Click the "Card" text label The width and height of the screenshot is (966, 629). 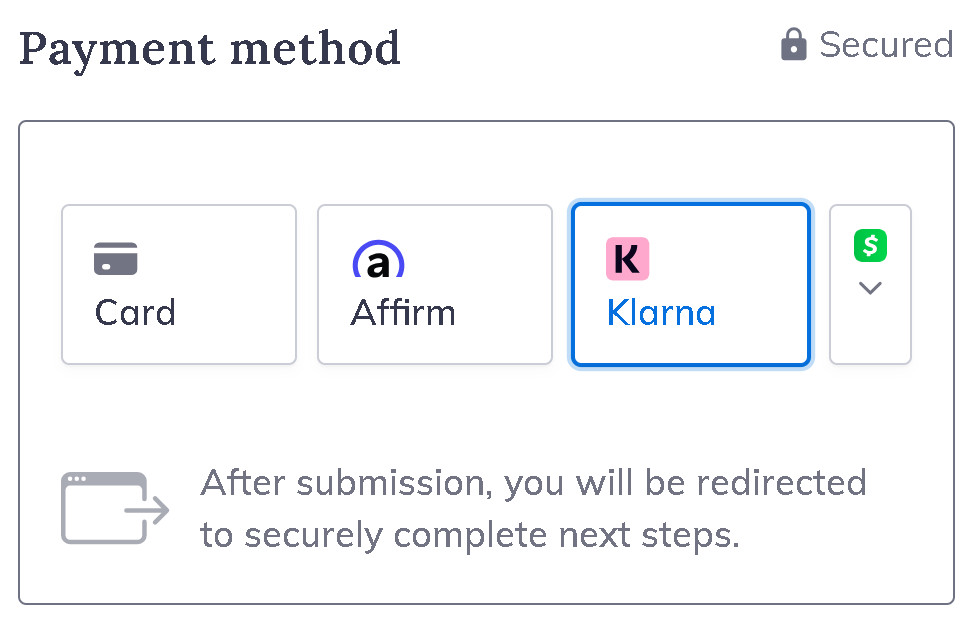pyautogui.click(x=135, y=313)
